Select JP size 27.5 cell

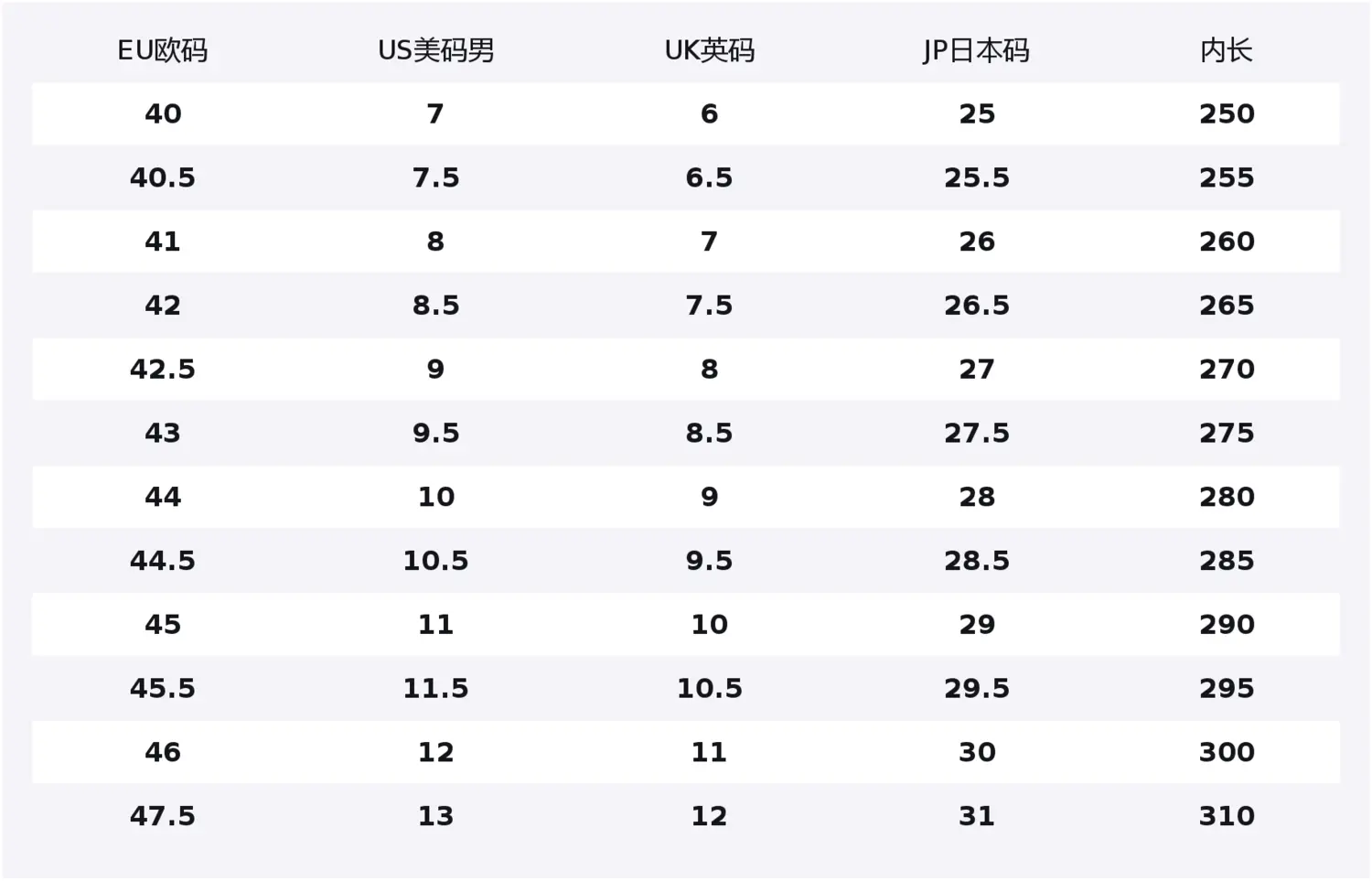(977, 433)
